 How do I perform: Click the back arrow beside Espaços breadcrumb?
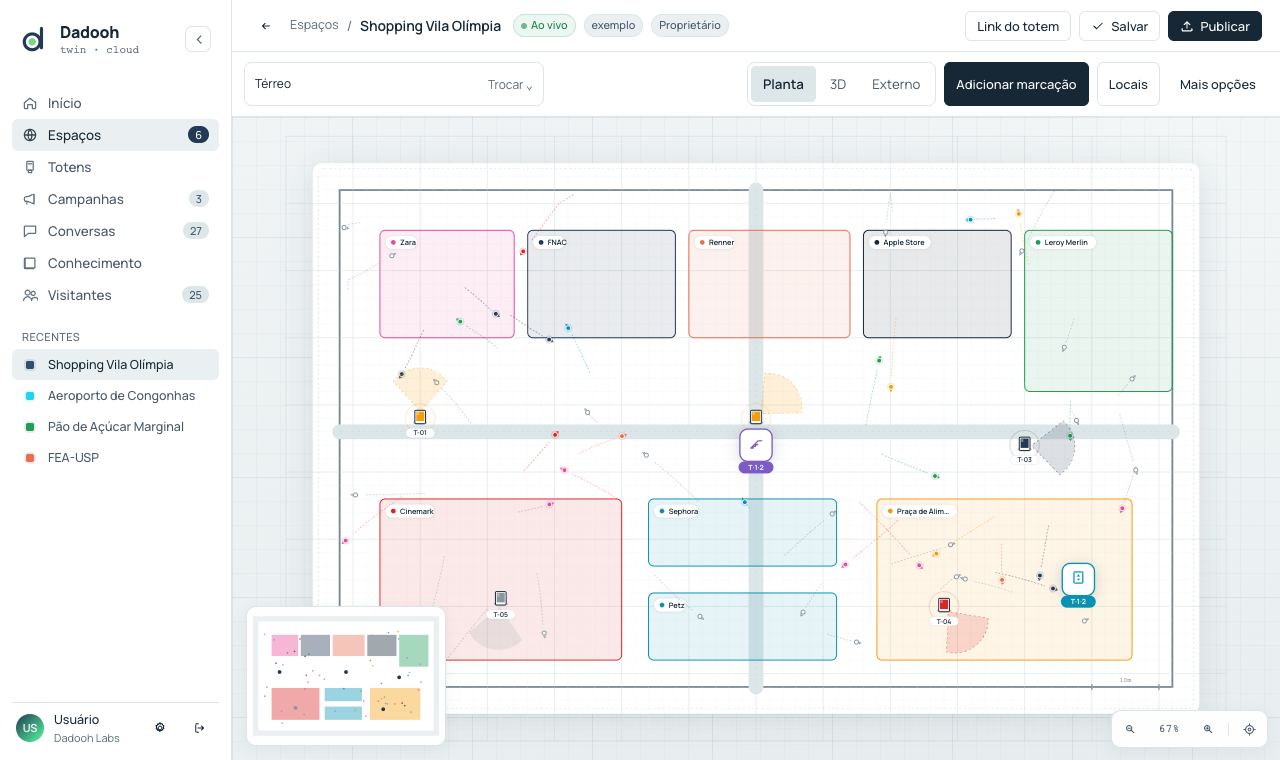265,26
